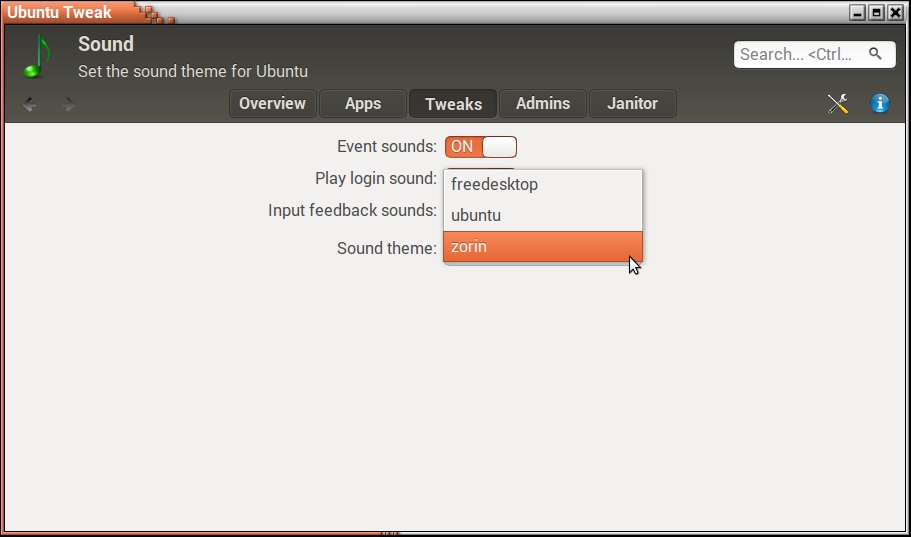Open the Janitor tab
911x537 pixels.
click(x=632, y=104)
